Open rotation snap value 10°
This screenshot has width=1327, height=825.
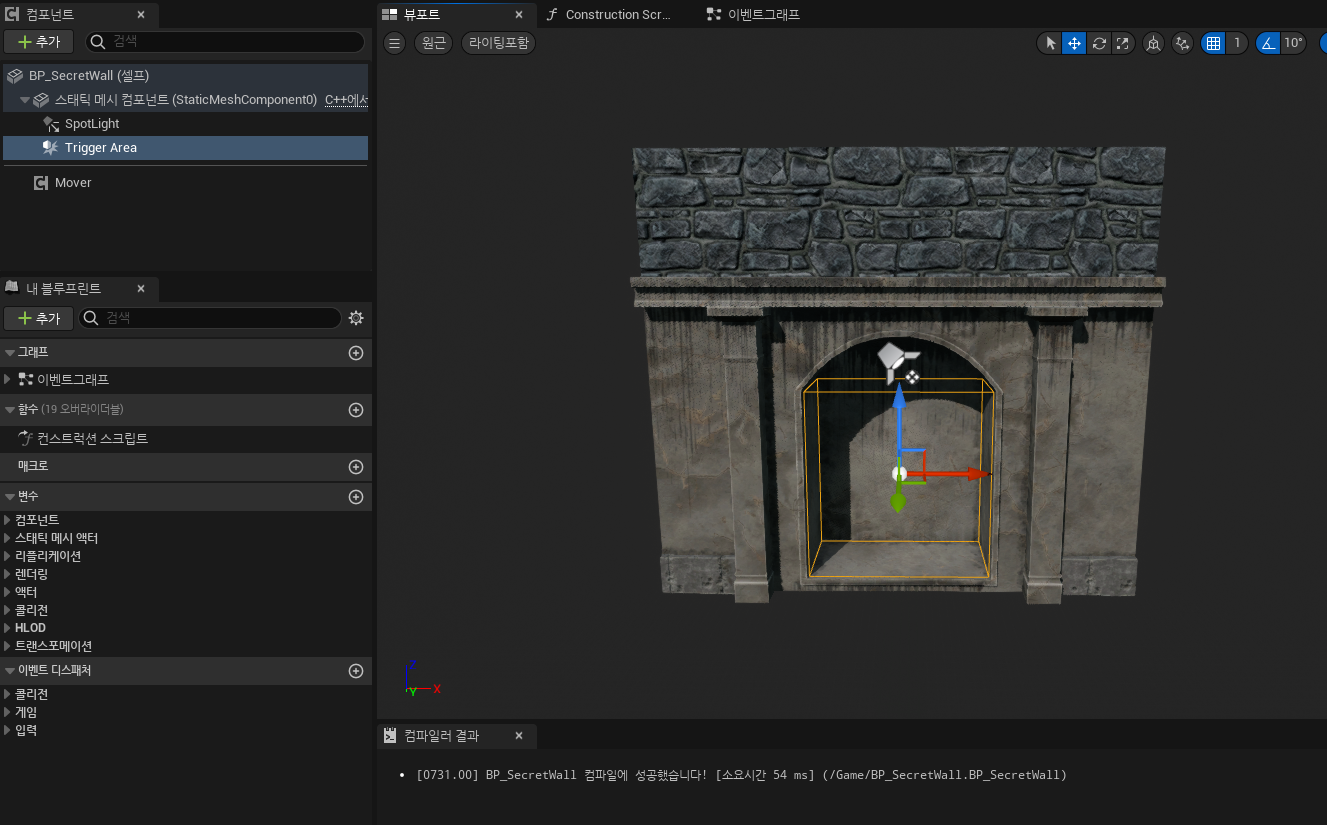tap(1294, 43)
